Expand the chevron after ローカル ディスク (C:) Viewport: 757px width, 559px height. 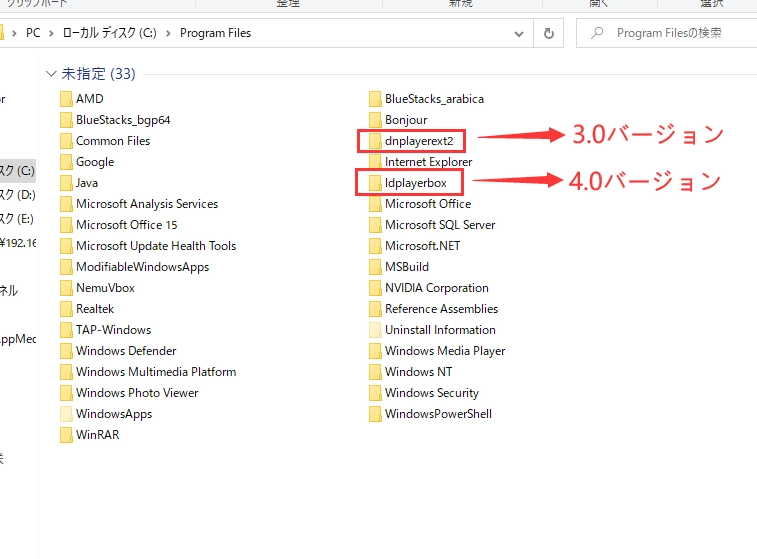pyautogui.click(x=168, y=33)
